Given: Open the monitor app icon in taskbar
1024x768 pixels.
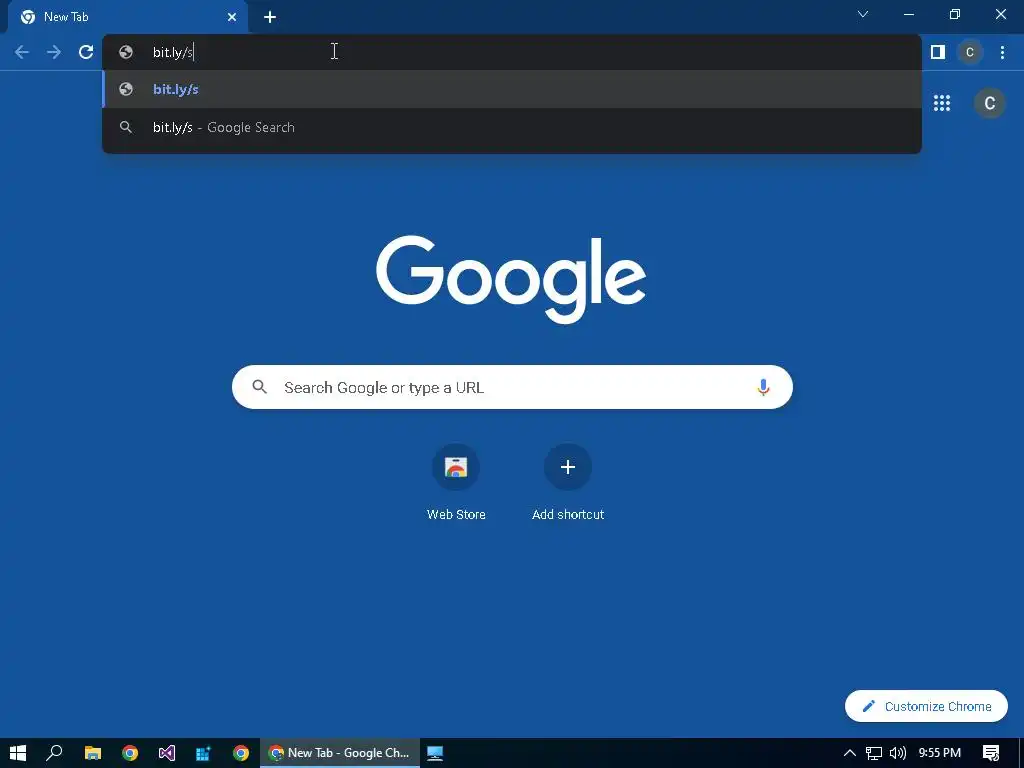Looking at the screenshot, I should [x=435, y=753].
